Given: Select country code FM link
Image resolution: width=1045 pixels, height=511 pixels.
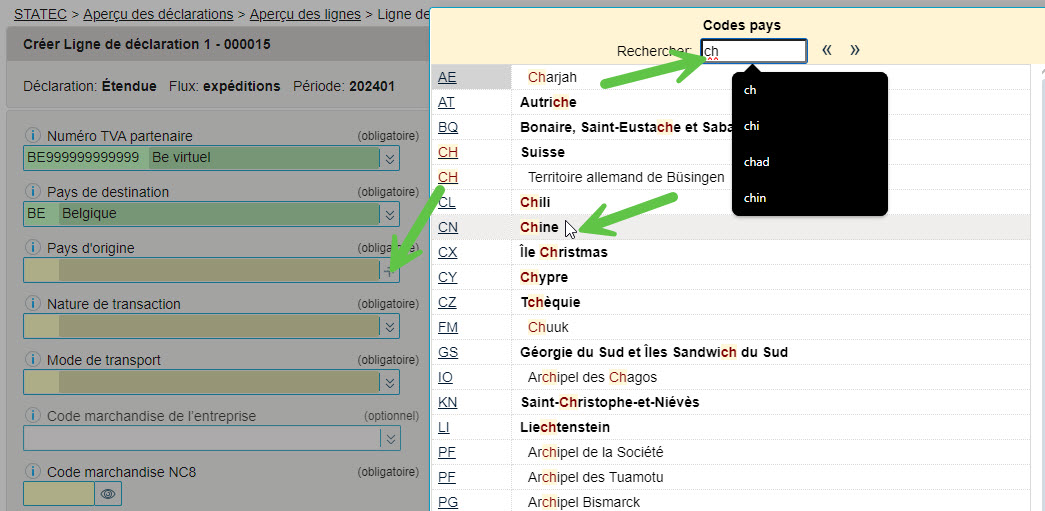Looking at the screenshot, I should pos(448,327).
